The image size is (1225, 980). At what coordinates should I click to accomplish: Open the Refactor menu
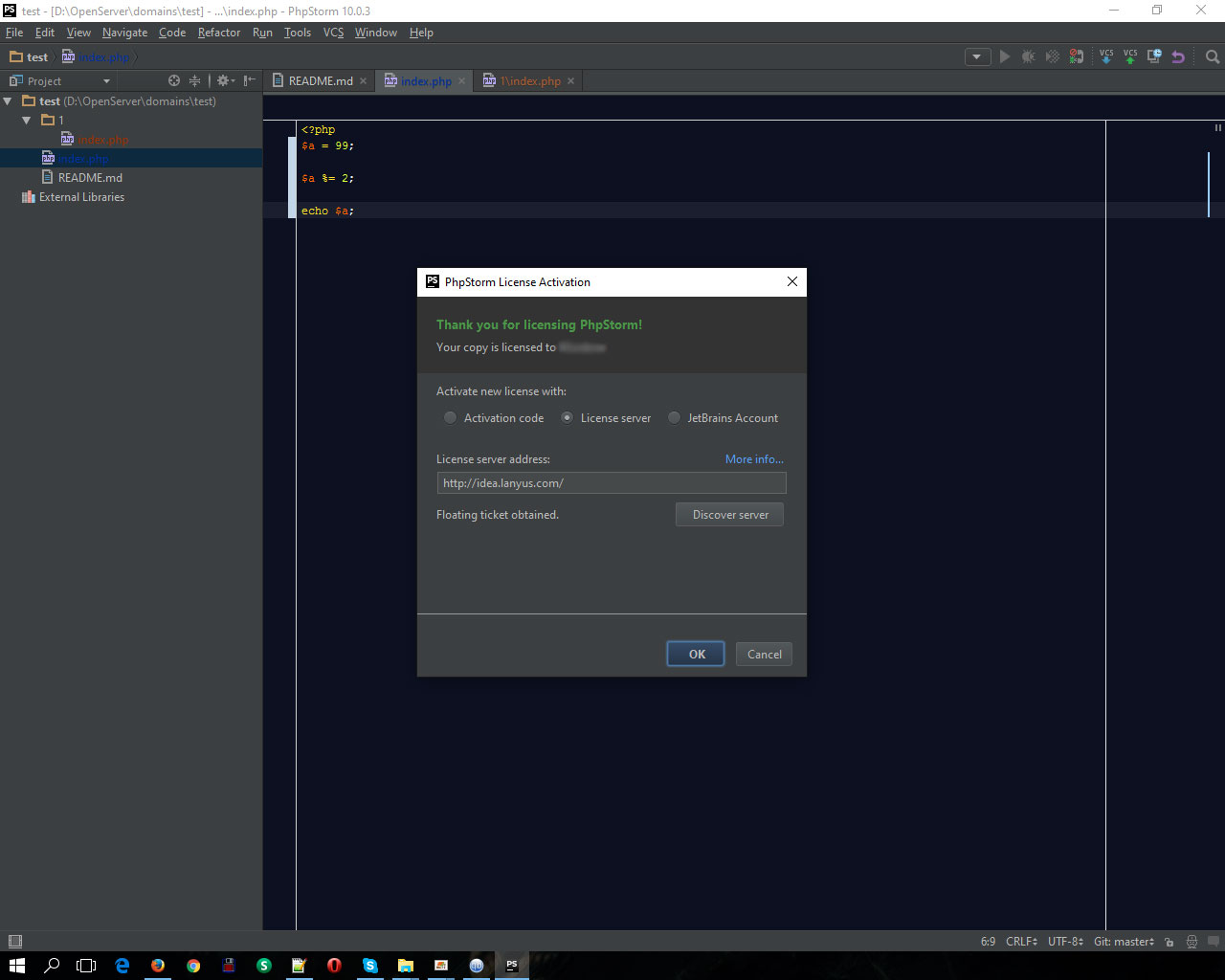pyautogui.click(x=219, y=33)
